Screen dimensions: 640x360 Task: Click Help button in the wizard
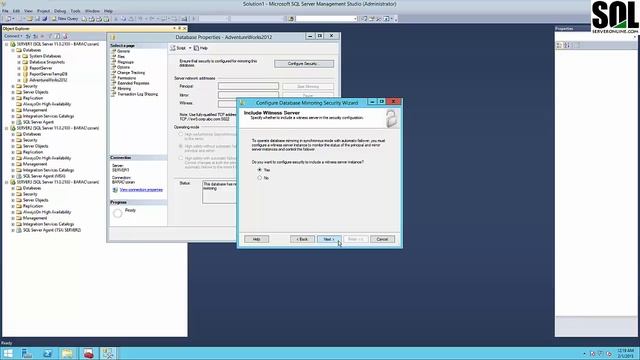click(256, 239)
